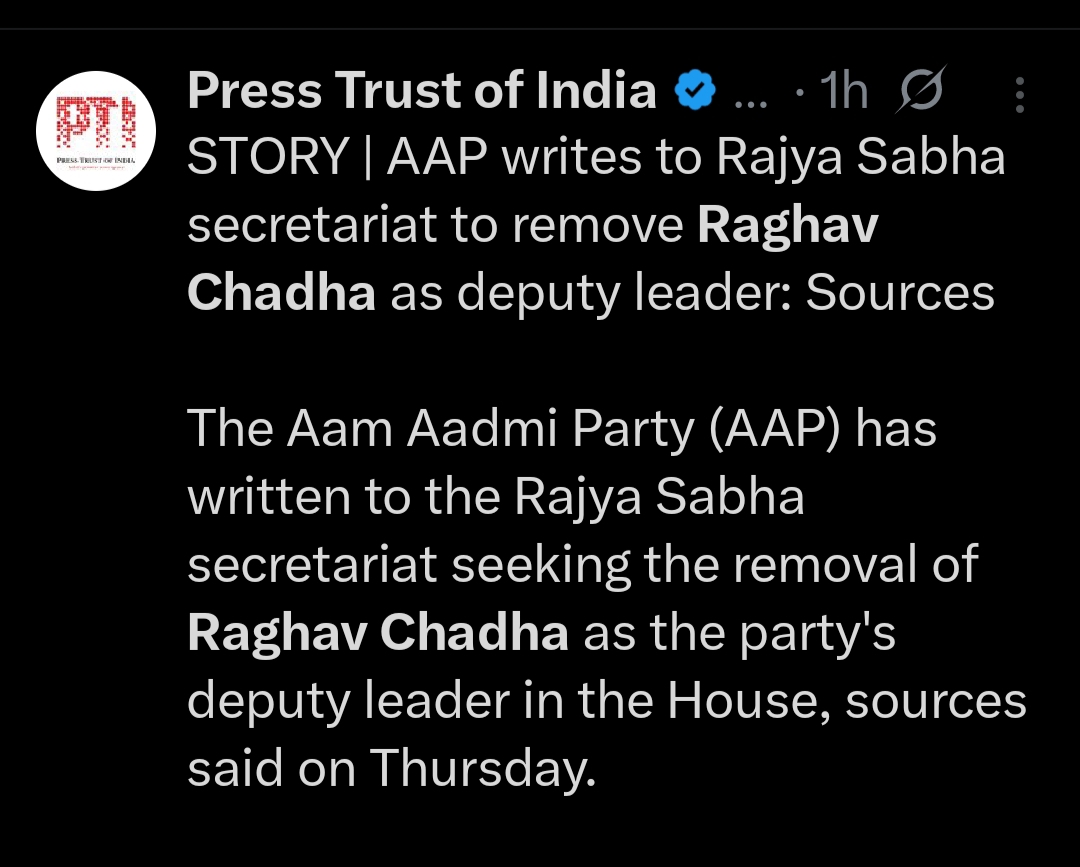Open the Press Trust of India account name
Image resolution: width=1080 pixels, height=867 pixels.
422,93
